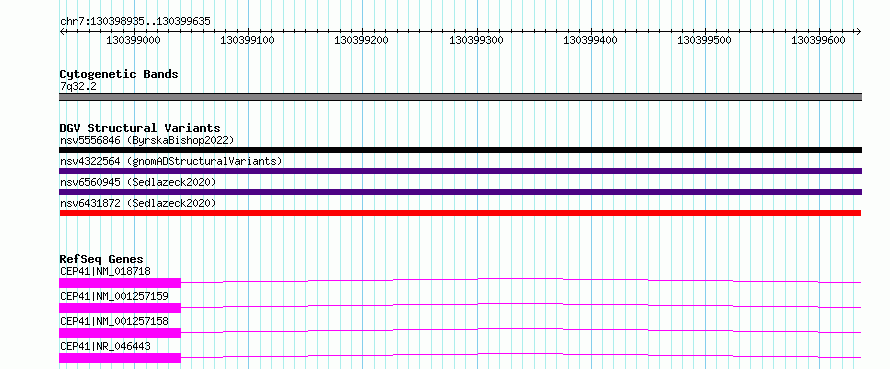Viewport: 890px width, 369px height.
Task: Click the 130399500 ruler tick label
Action: click(705, 40)
